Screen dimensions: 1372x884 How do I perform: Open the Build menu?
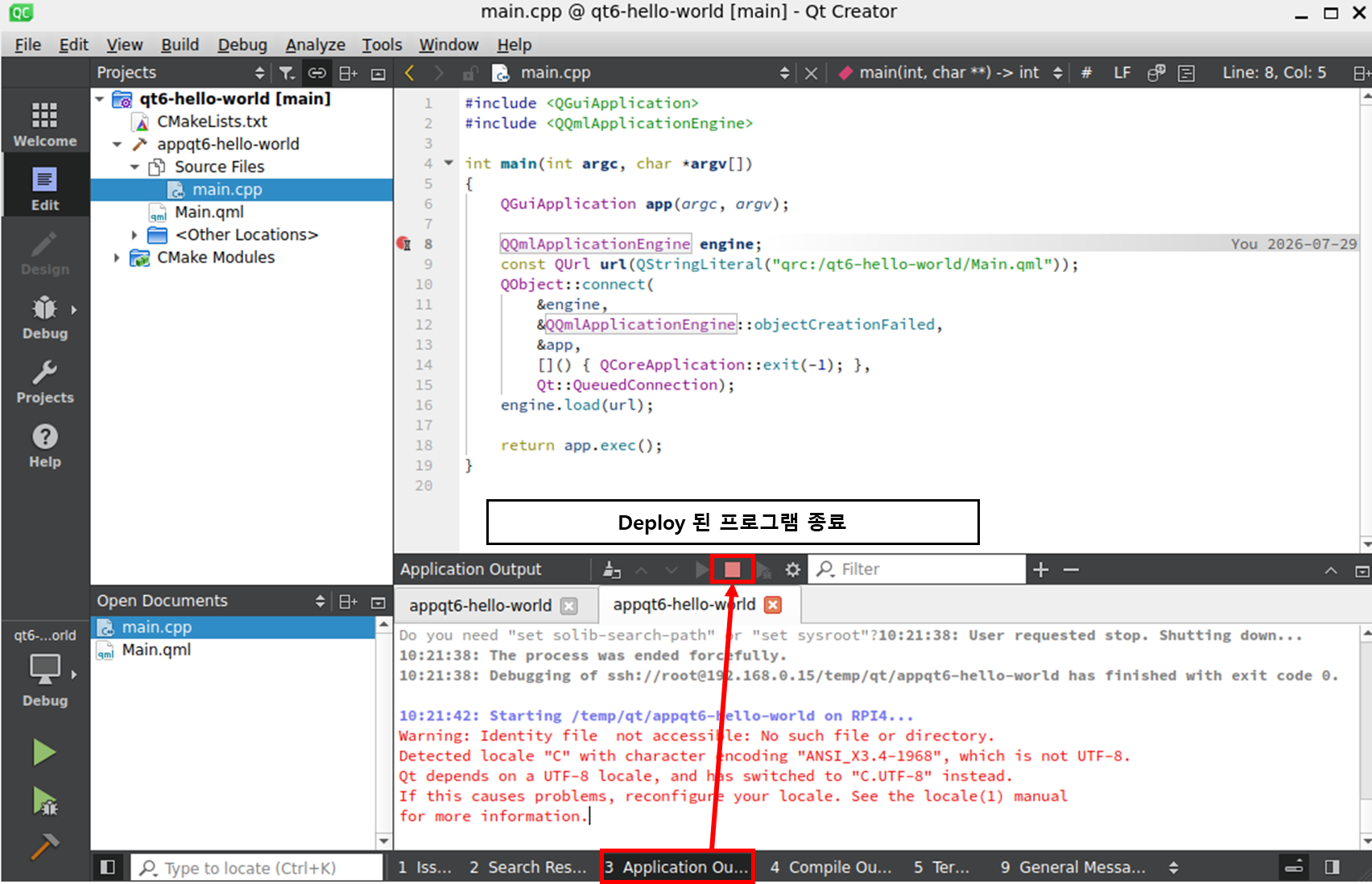pos(180,44)
